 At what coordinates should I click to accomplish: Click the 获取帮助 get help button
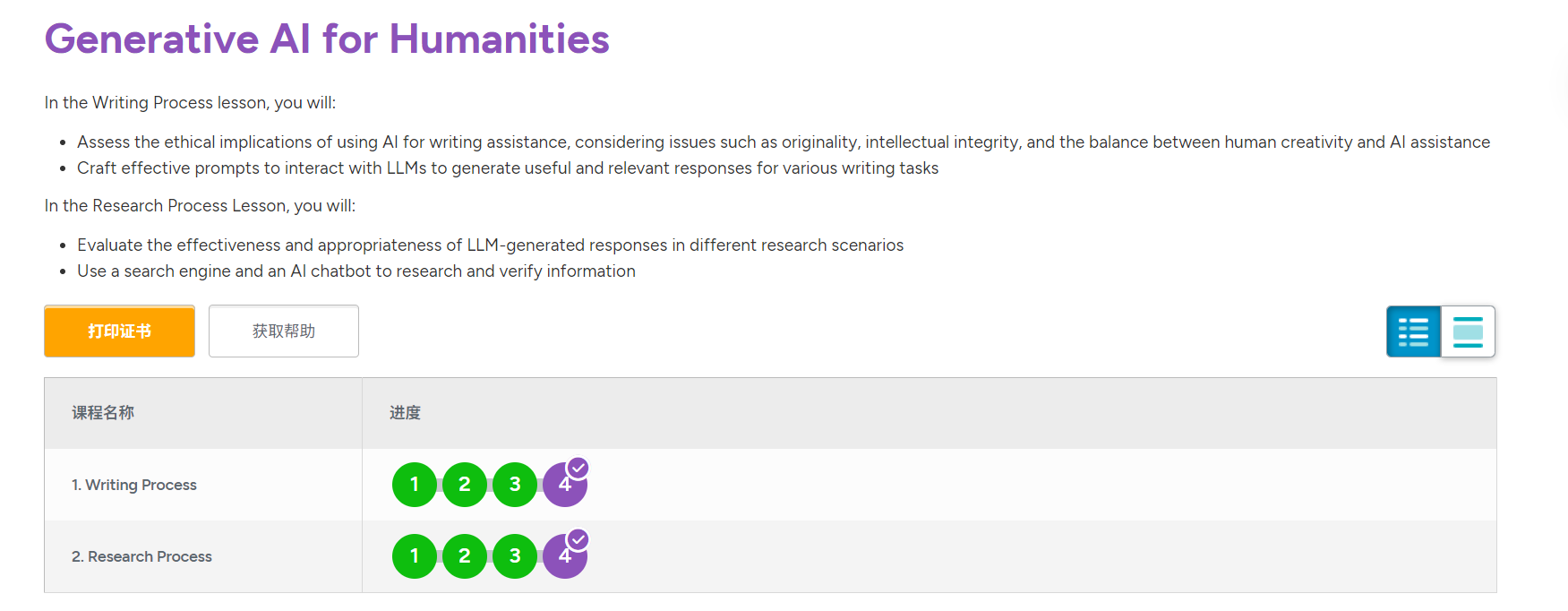coord(284,331)
